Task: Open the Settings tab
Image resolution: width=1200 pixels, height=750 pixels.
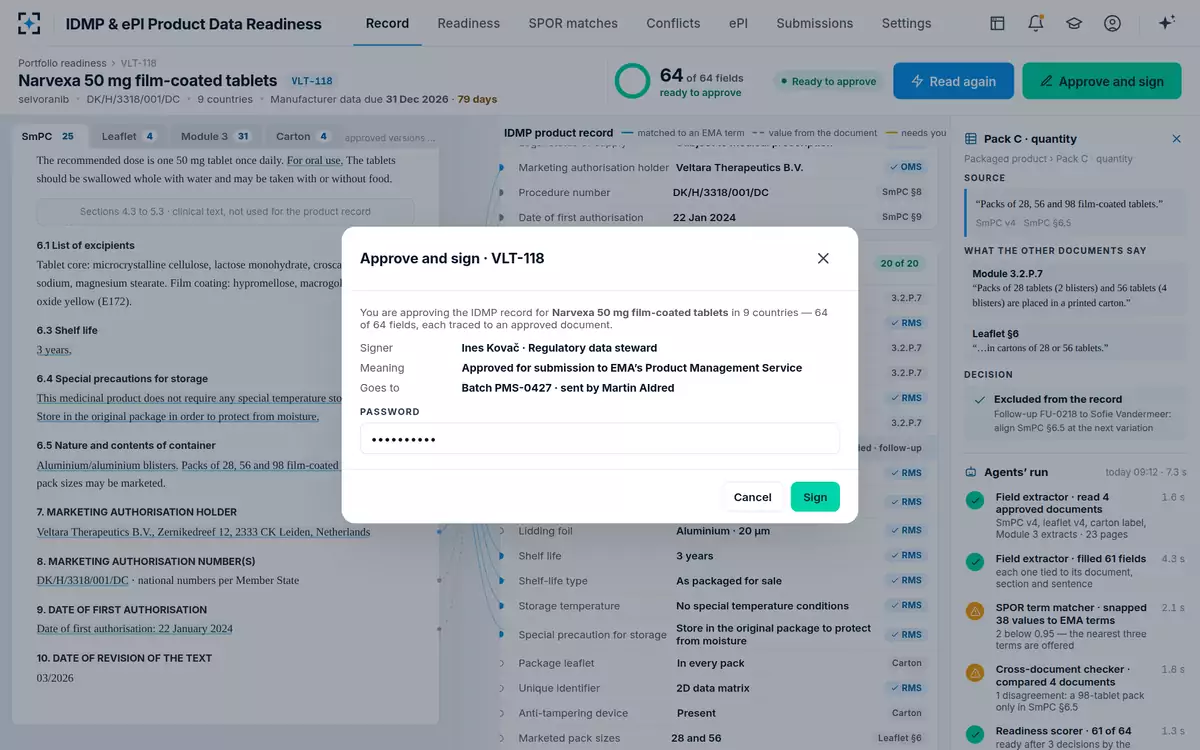Action: (906, 23)
